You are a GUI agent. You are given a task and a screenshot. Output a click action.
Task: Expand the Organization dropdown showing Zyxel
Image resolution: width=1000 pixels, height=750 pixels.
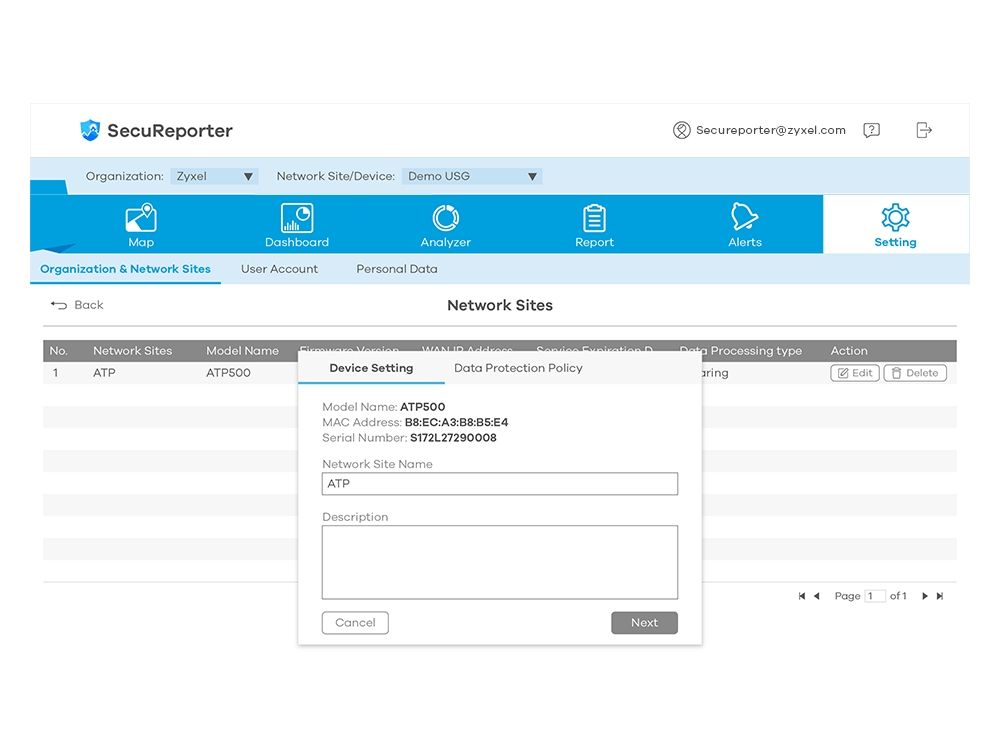pyautogui.click(x=214, y=176)
